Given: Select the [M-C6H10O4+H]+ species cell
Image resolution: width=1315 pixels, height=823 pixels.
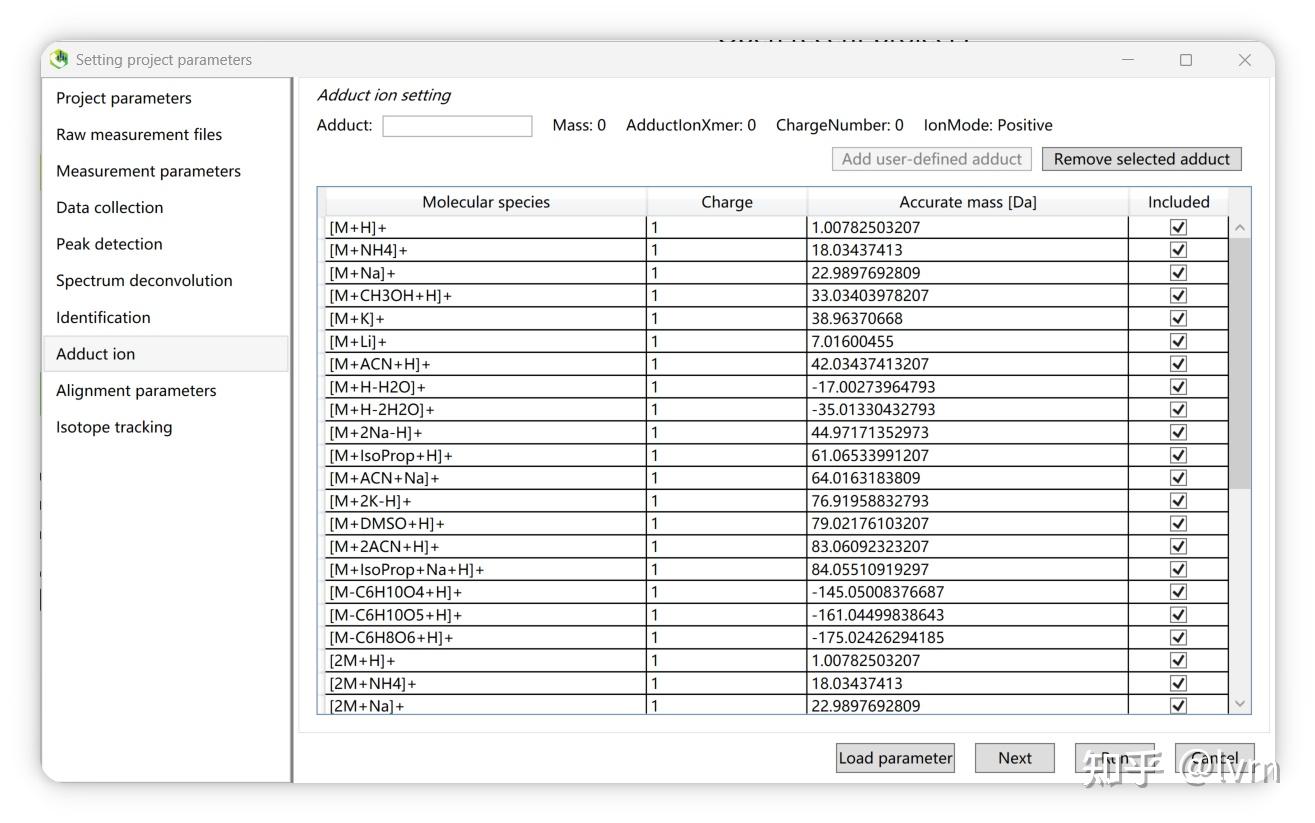Looking at the screenshot, I should pyautogui.click(x=486, y=592).
